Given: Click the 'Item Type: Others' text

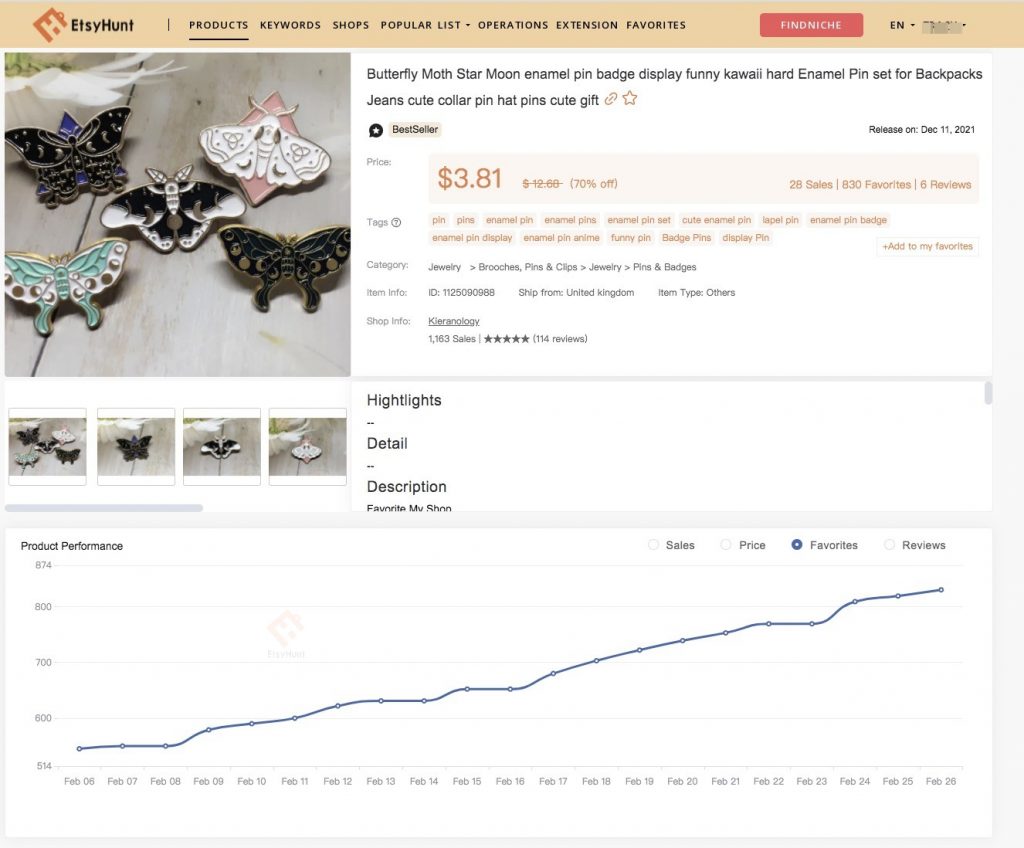Looking at the screenshot, I should tap(696, 293).
